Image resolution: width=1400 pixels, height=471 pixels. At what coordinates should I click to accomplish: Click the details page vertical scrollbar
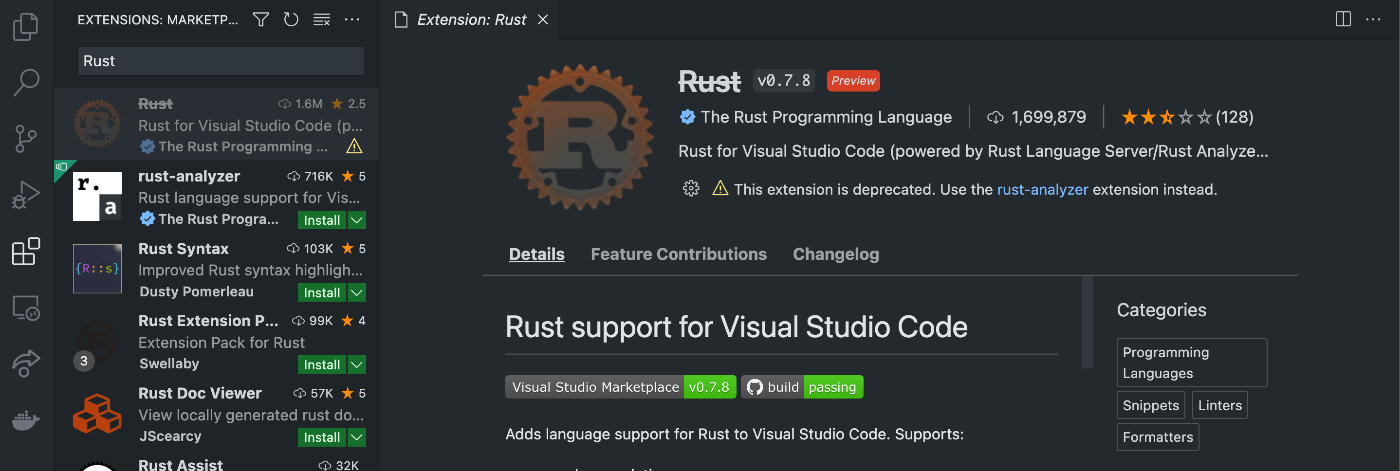pyautogui.click(x=1088, y=322)
